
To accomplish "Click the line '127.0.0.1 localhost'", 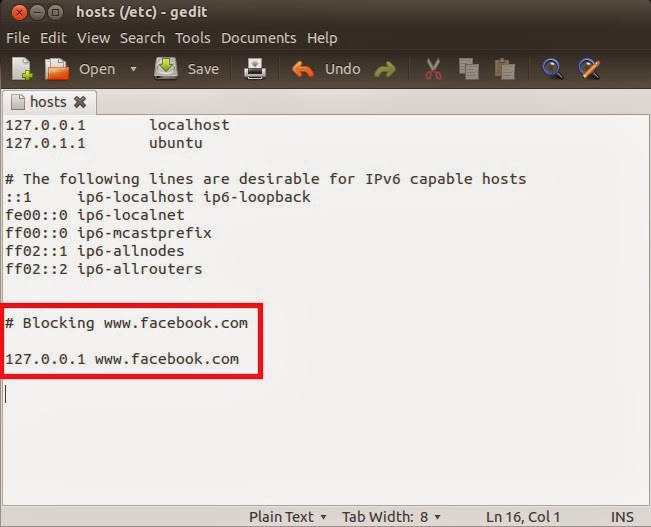I will click(x=117, y=125).
